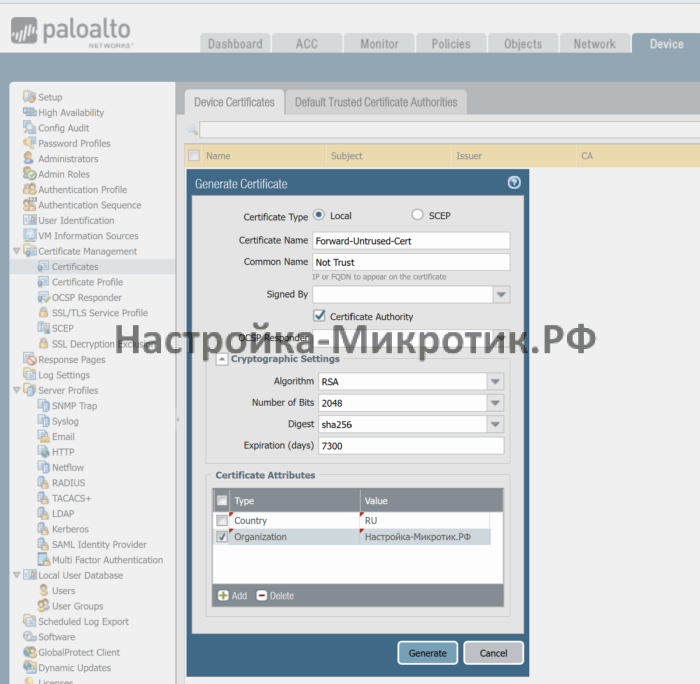The height and width of the screenshot is (684, 700).
Task: Check the Country attribute row checkbox
Action: [x=222, y=520]
